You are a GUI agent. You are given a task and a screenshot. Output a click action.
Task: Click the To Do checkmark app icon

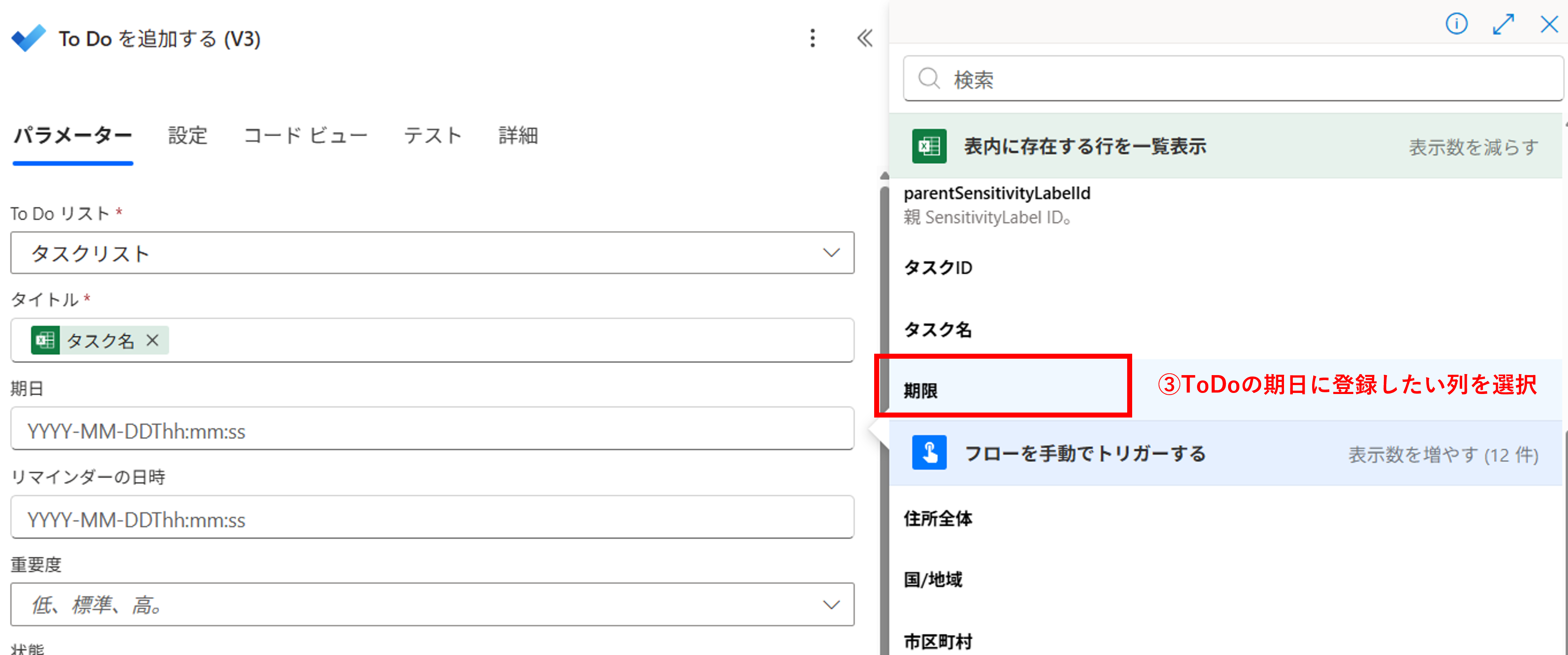[x=29, y=39]
